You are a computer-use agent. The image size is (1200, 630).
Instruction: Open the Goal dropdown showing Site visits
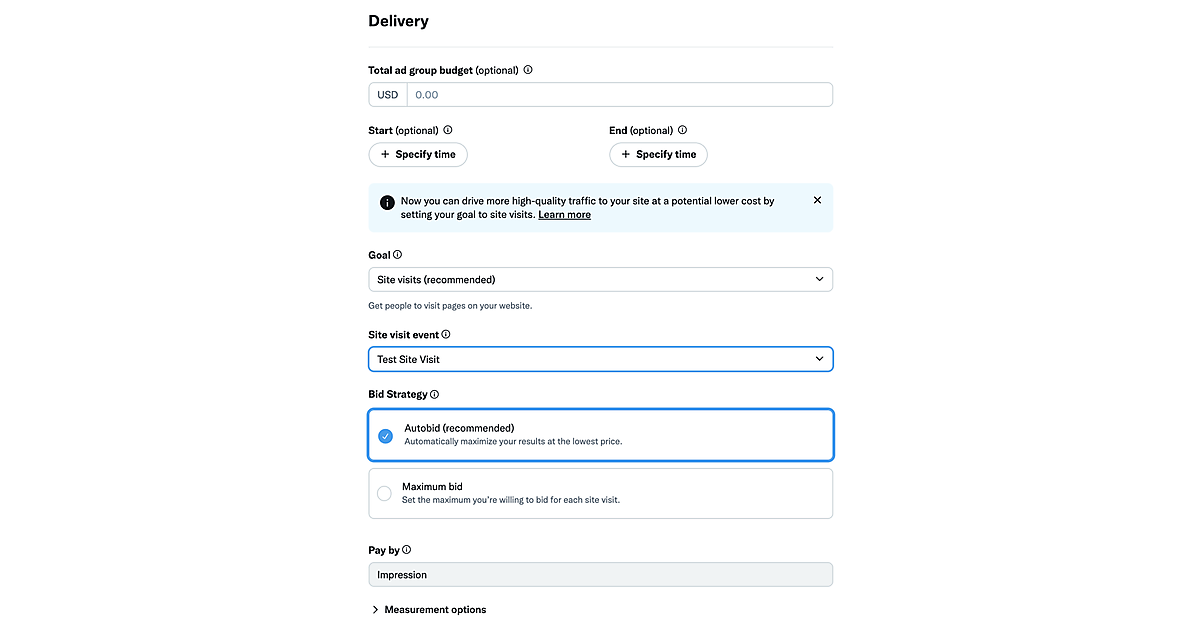click(x=600, y=279)
